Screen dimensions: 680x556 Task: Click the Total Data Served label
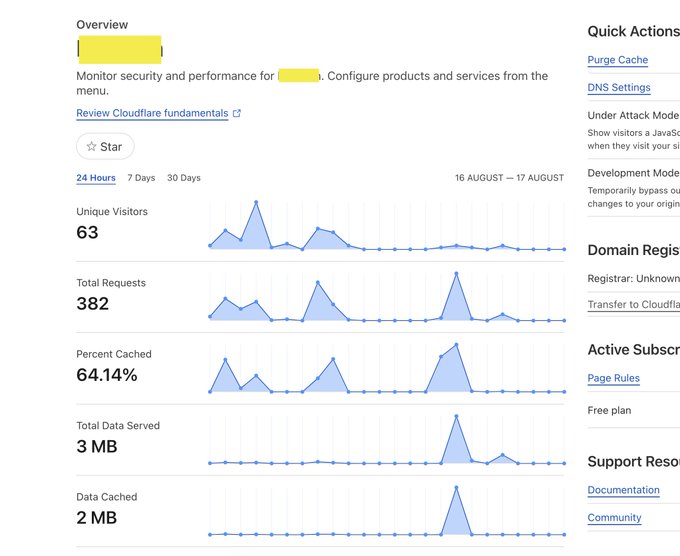(118, 425)
